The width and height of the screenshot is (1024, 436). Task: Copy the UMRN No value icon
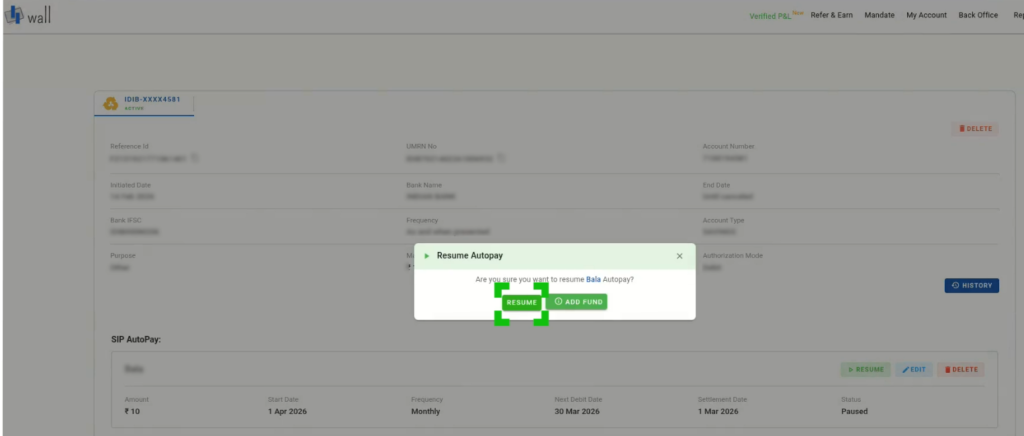[499, 158]
